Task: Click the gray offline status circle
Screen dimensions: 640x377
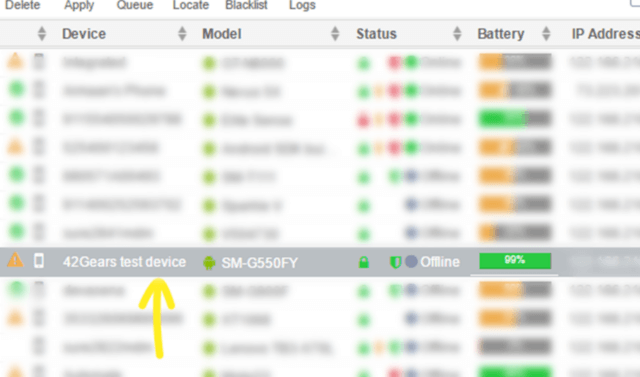Action: pyautogui.click(x=411, y=262)
